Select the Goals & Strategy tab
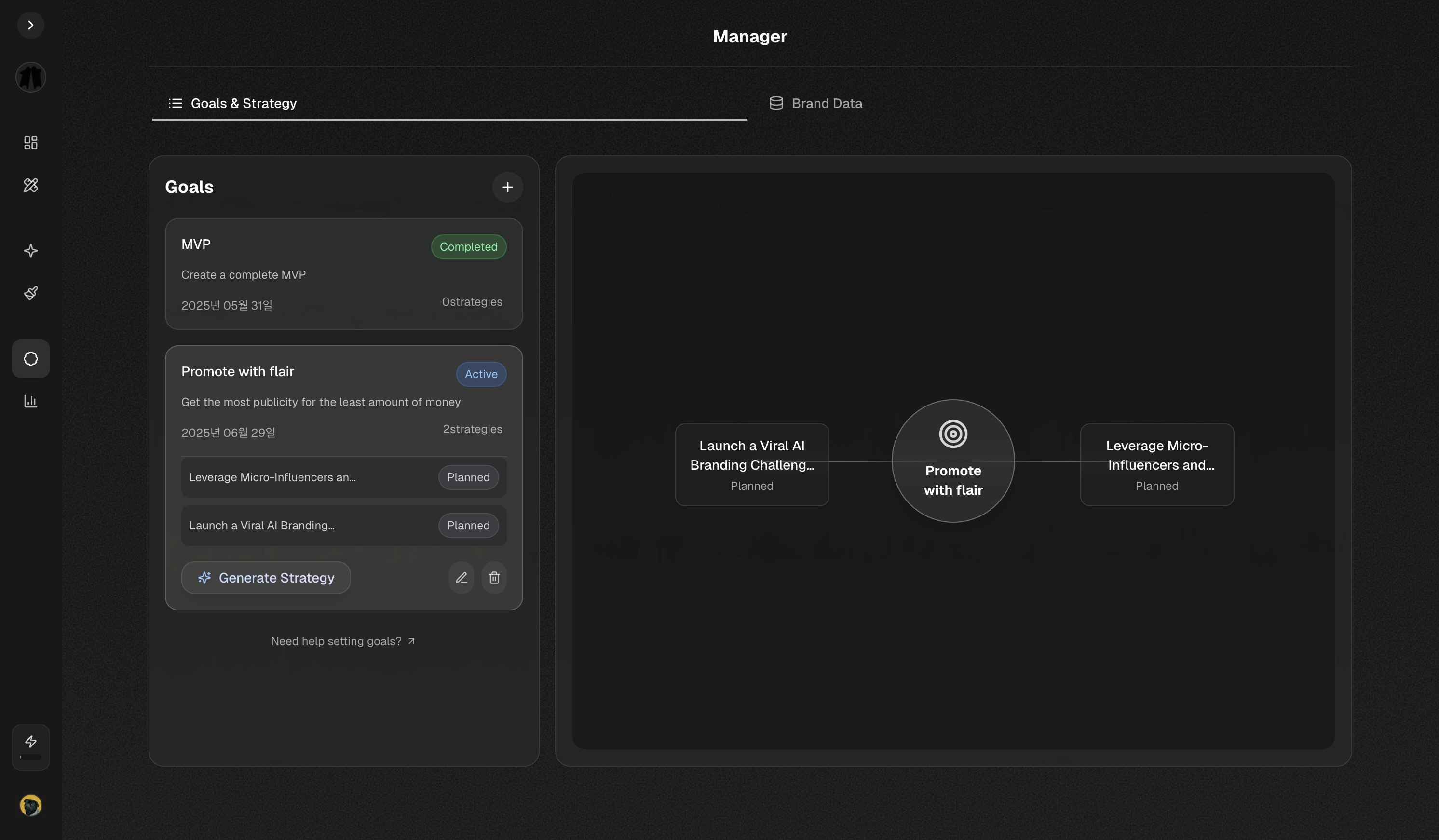The width and height of the screenshot is (1439, 840). coord(233,103)
